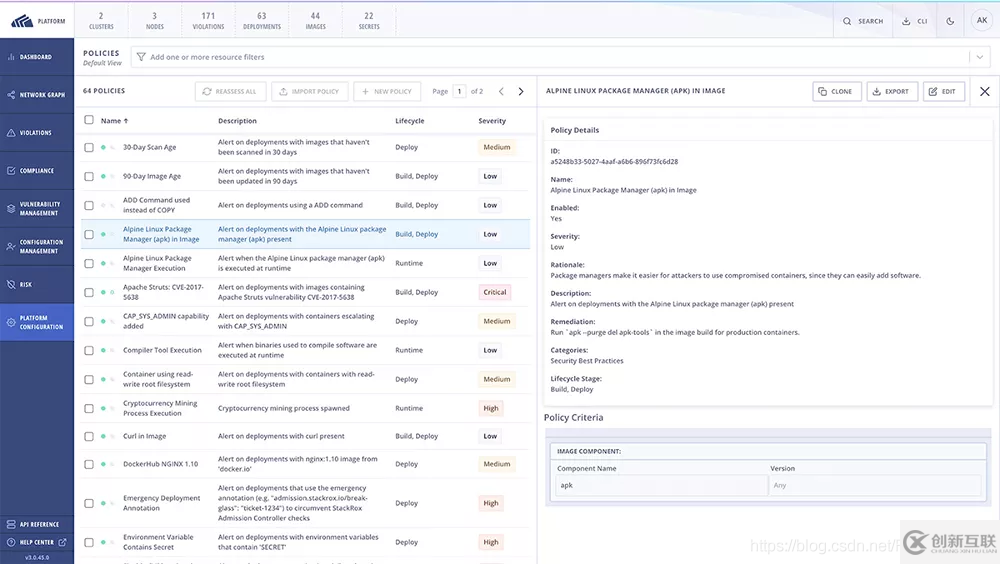Close the policy details panel
The image size is (1000, 564).
pos(984,91)
